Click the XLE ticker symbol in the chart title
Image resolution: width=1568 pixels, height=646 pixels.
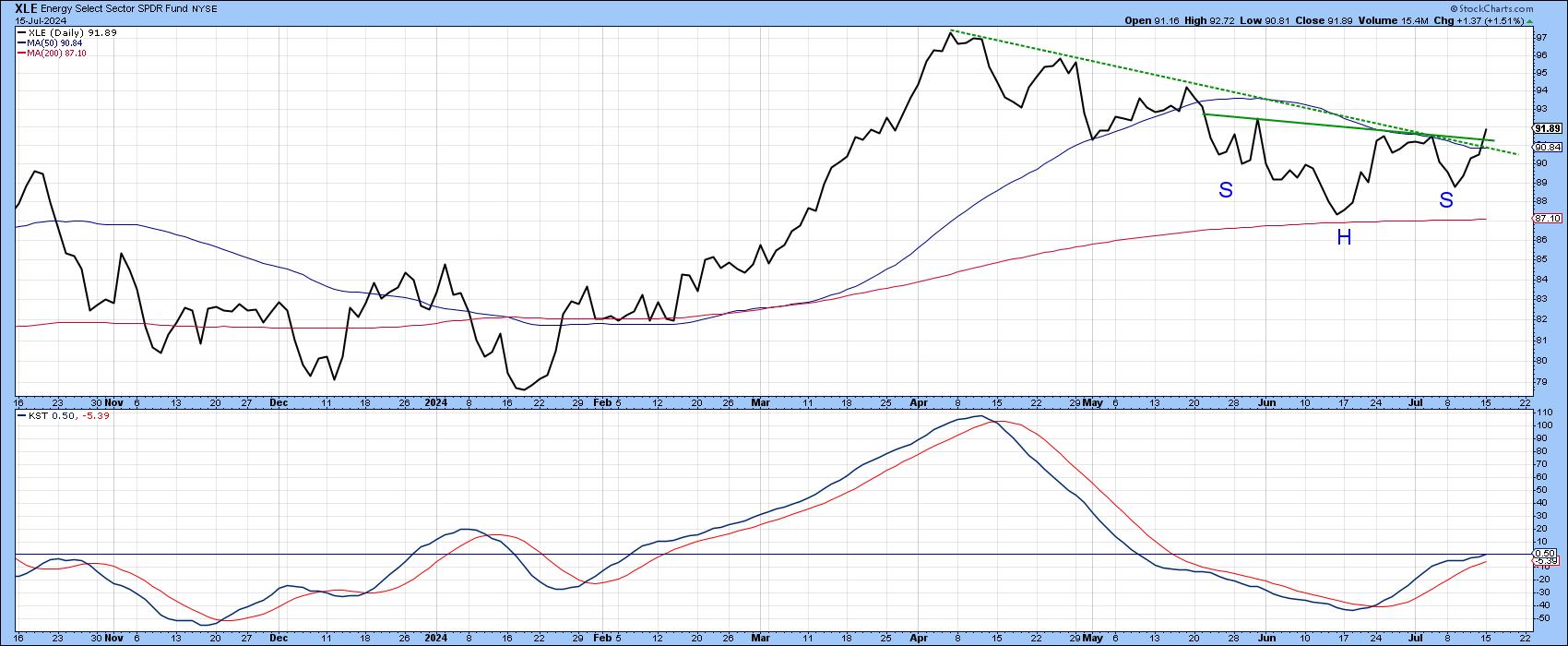click(x=27, y=7)
